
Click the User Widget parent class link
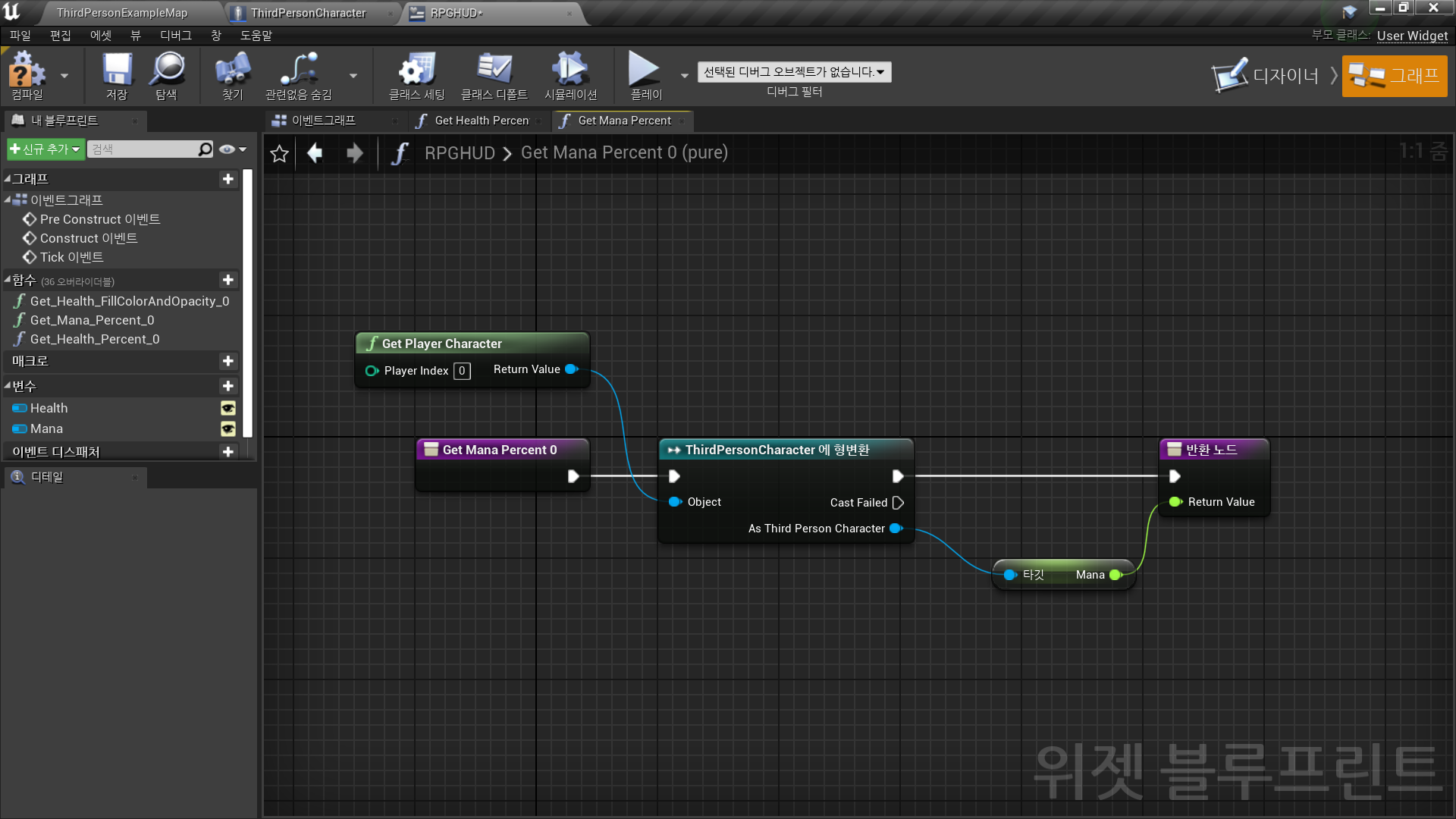tap(1412, 36)
